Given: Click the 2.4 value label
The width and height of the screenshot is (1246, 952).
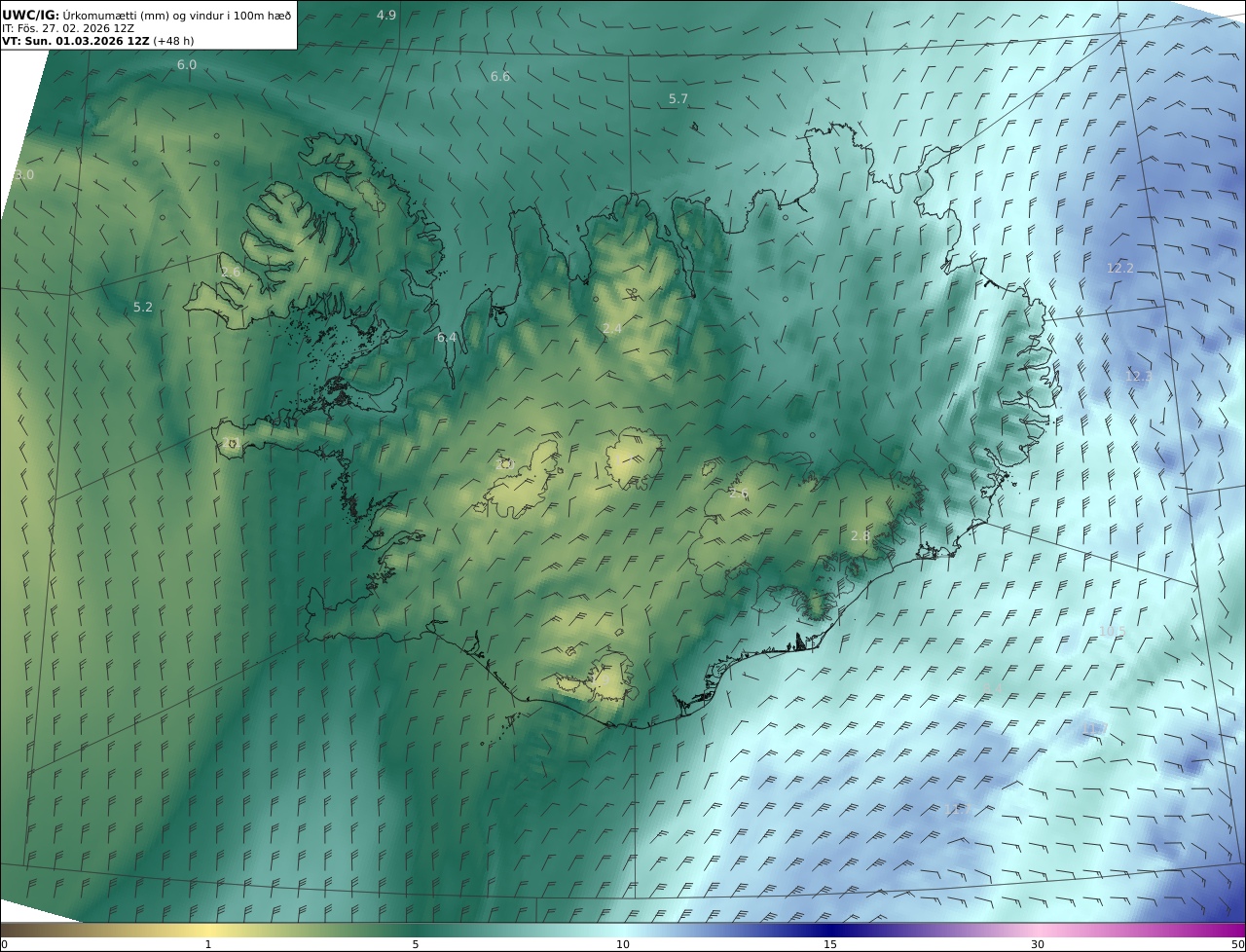Looking at the screenshot, I should click(x=612, y=329).
